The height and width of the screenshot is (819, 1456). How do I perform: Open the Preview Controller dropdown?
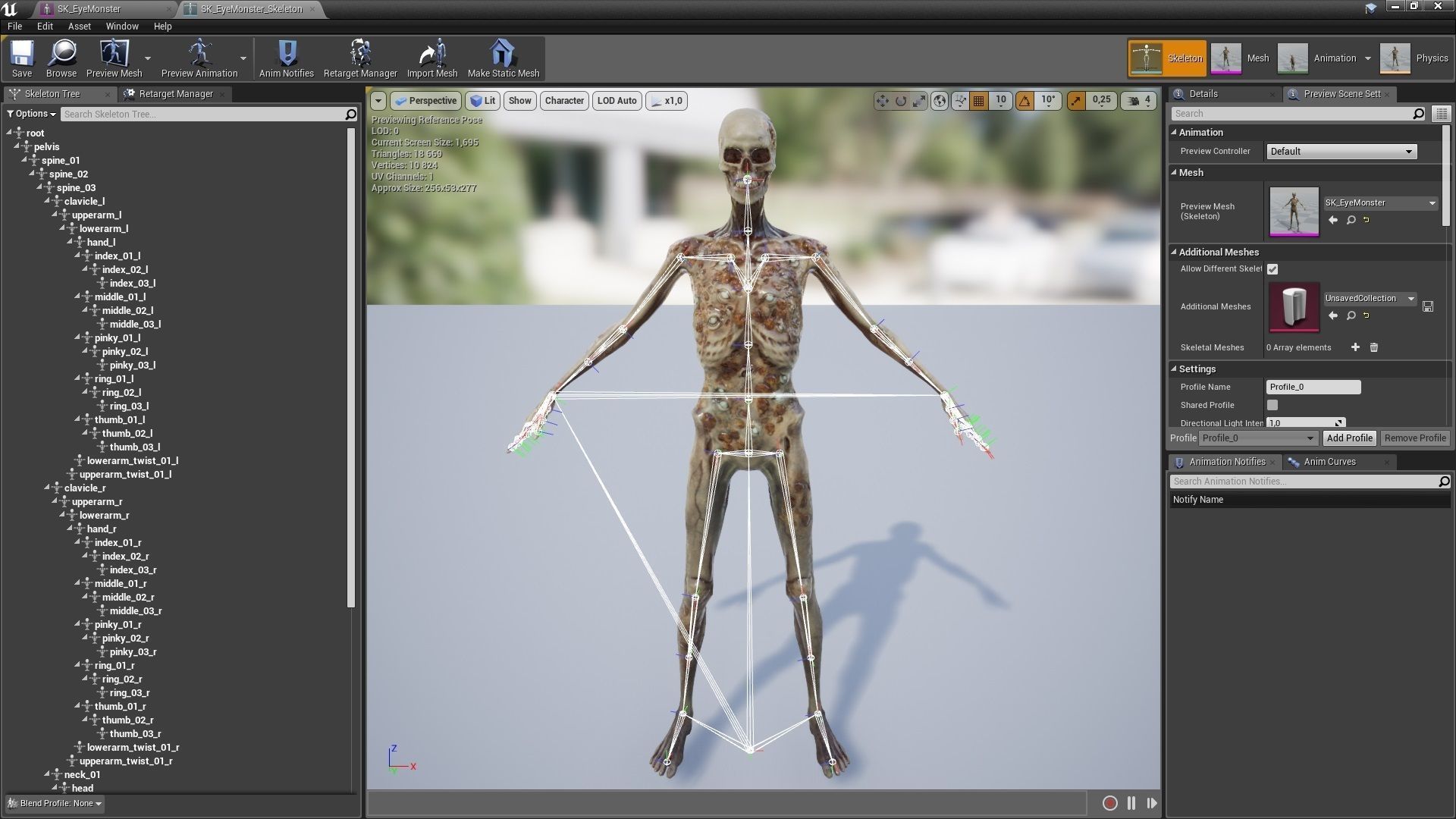(1341, 152)
